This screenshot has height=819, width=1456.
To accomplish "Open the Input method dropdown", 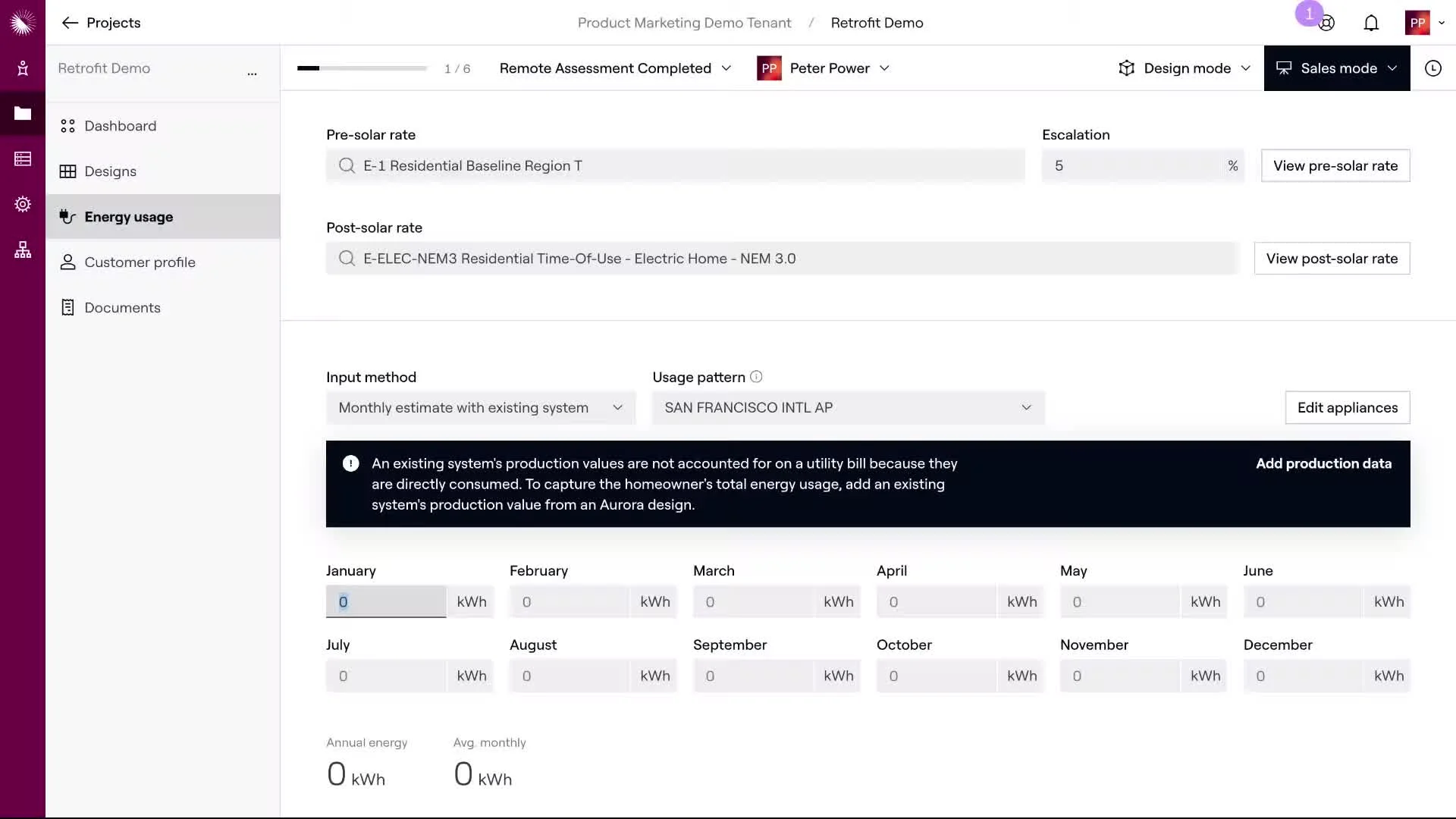I will click(480, 408).
